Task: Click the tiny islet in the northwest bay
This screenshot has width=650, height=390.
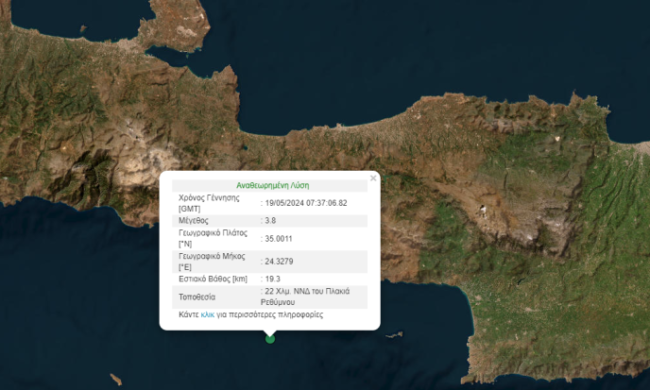Action: [x=83, y=28]
